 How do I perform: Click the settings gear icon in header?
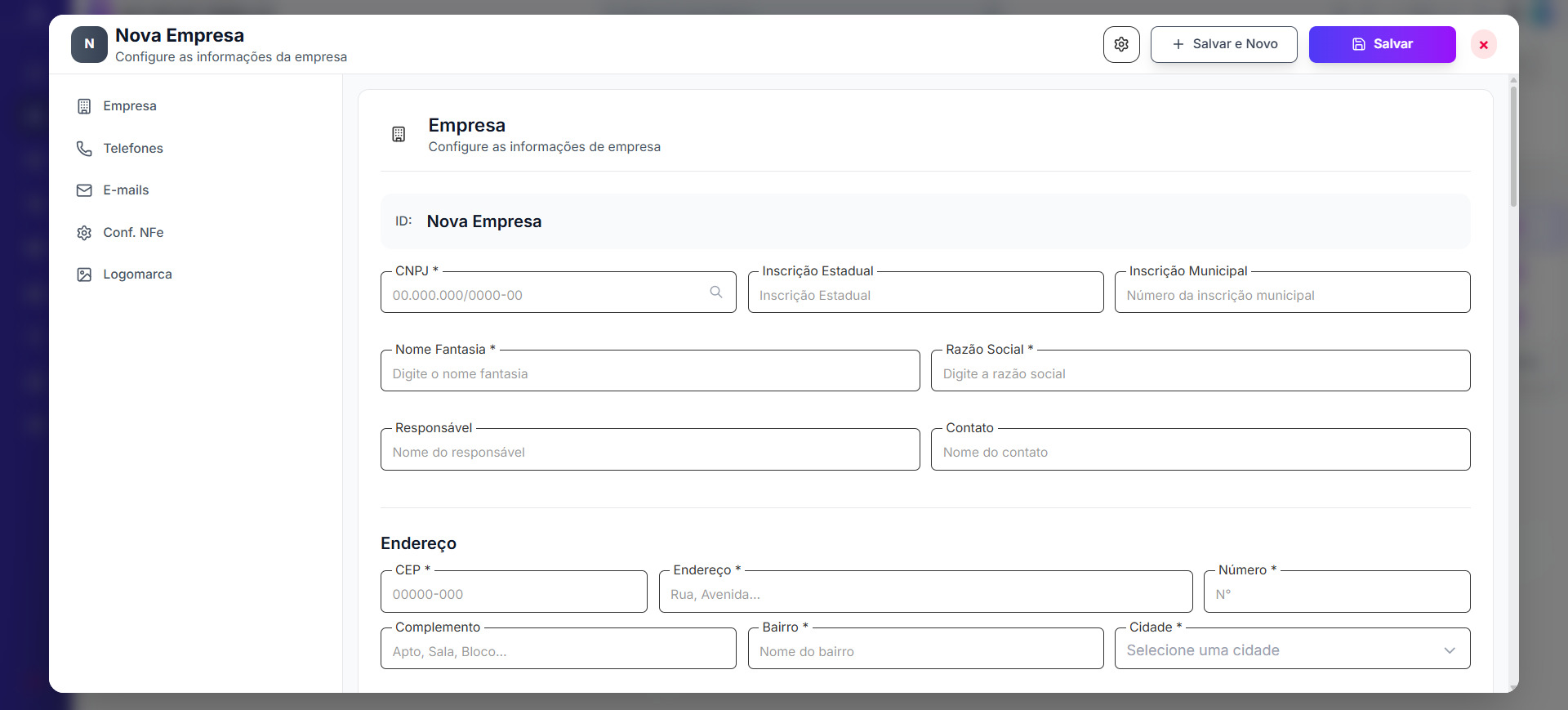(x=1121, y=44)
